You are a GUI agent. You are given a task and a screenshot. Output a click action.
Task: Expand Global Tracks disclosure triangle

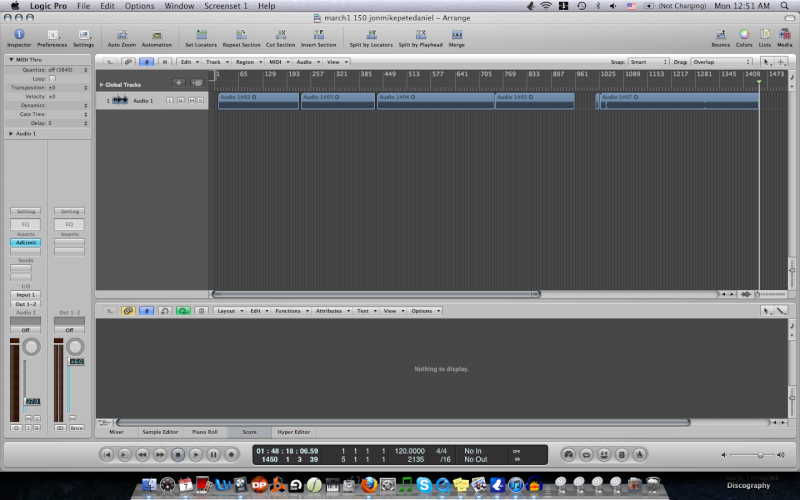(102, 85)
